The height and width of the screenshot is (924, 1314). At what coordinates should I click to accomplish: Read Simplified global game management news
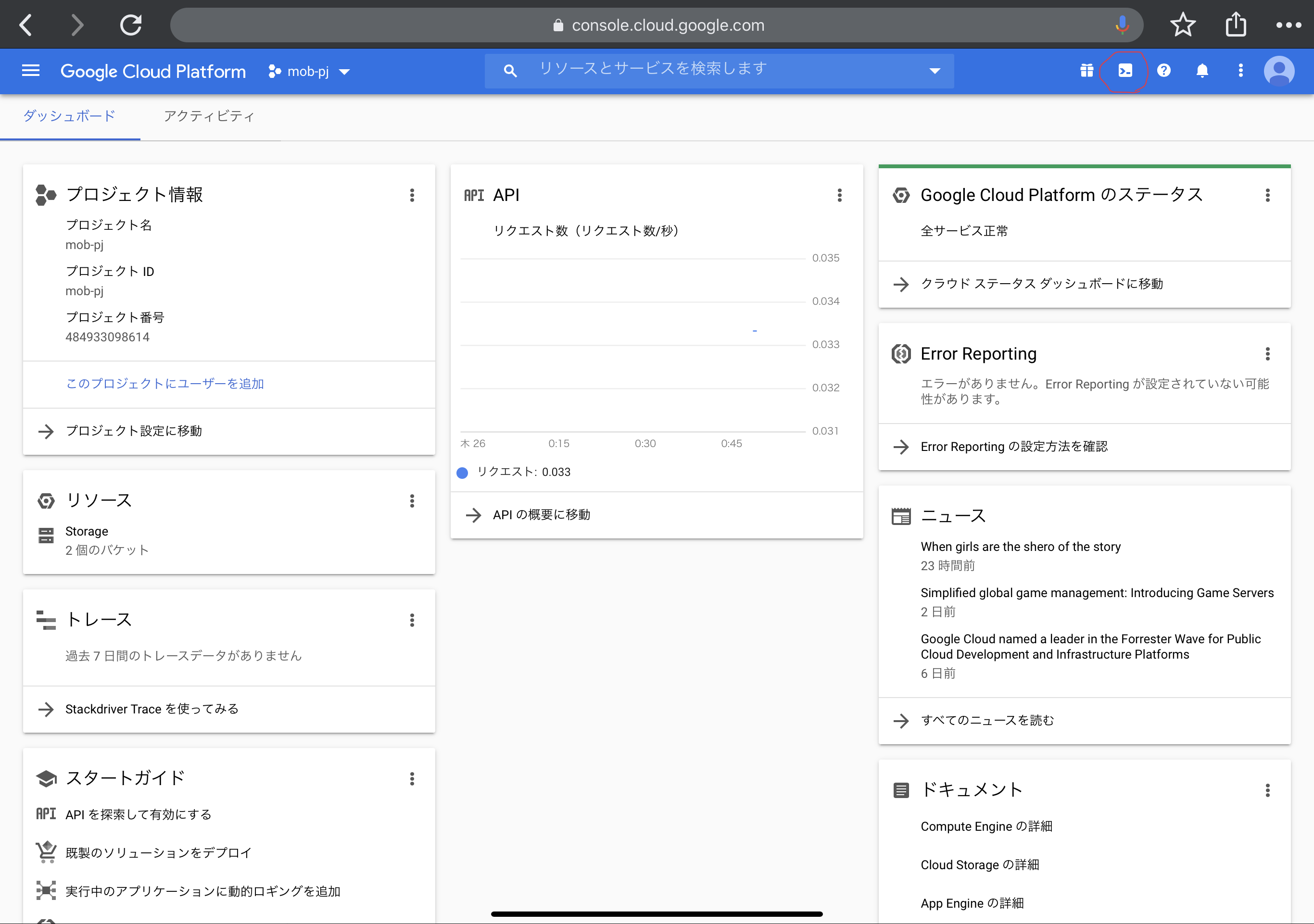(1097, 593)
